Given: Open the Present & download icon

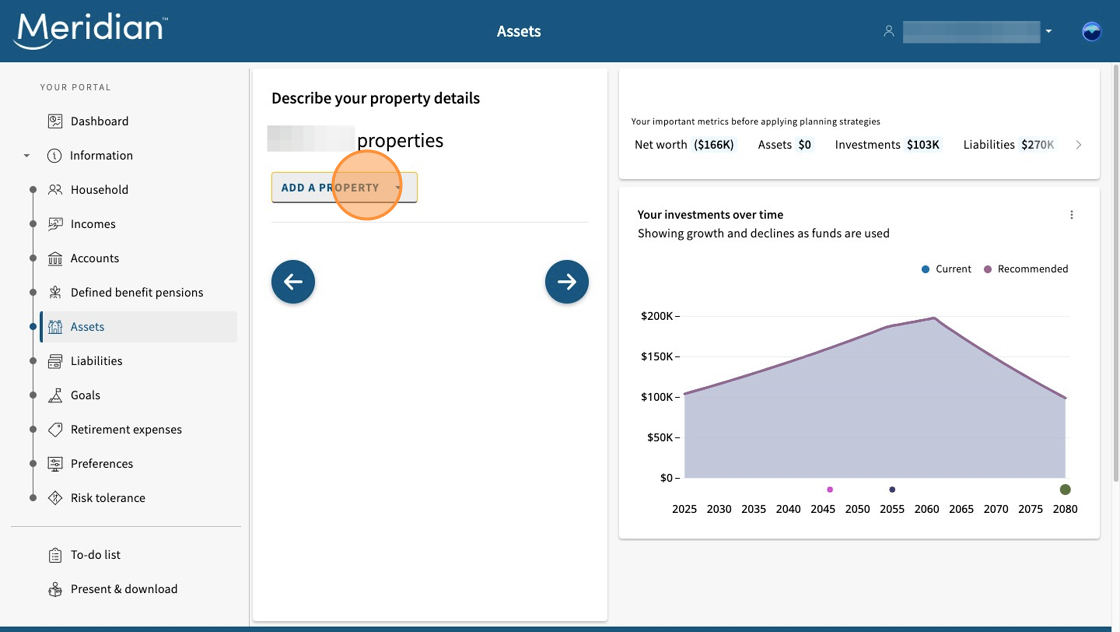Looking at the screenshot, I should (x=55, y=589).
